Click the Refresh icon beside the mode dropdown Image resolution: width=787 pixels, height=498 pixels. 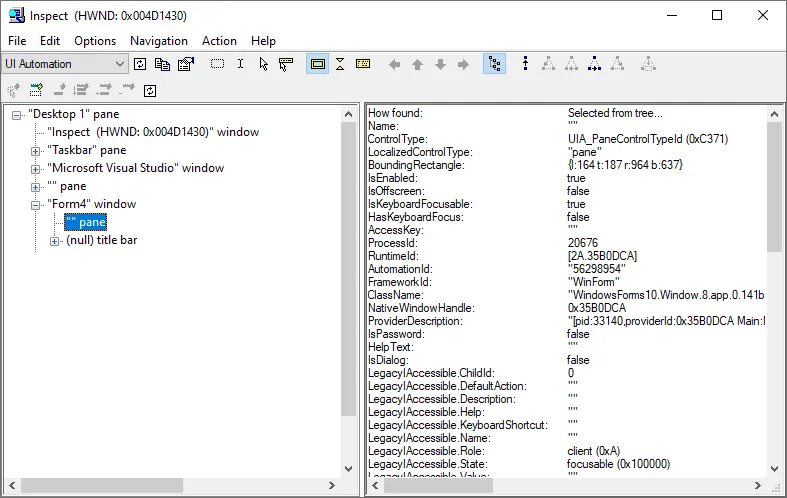click(x=140, y=64)
